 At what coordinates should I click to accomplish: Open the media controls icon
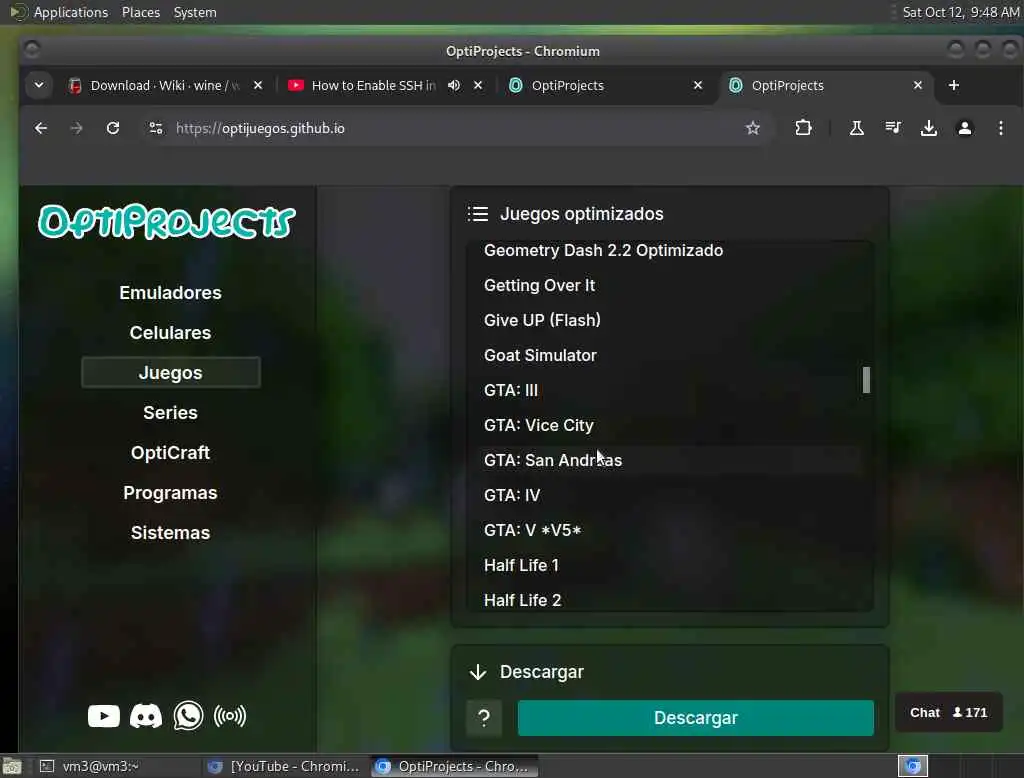(893, 128)
